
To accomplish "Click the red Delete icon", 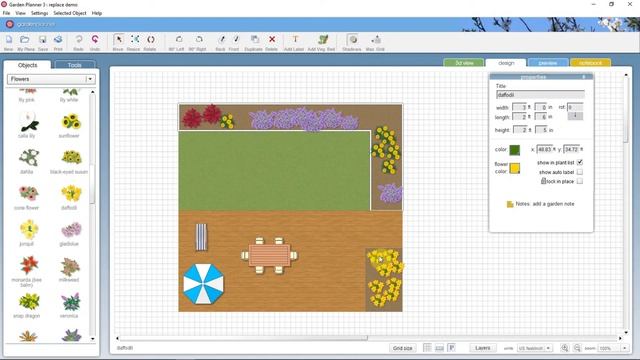I will tap(272, 40).
